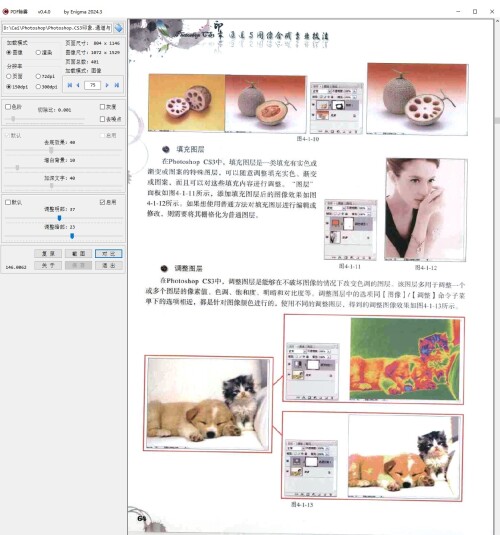Advance to the next page arrow
Image resolution: width=500 pixels, height=535 pixels.
click(x=107, y=85)
